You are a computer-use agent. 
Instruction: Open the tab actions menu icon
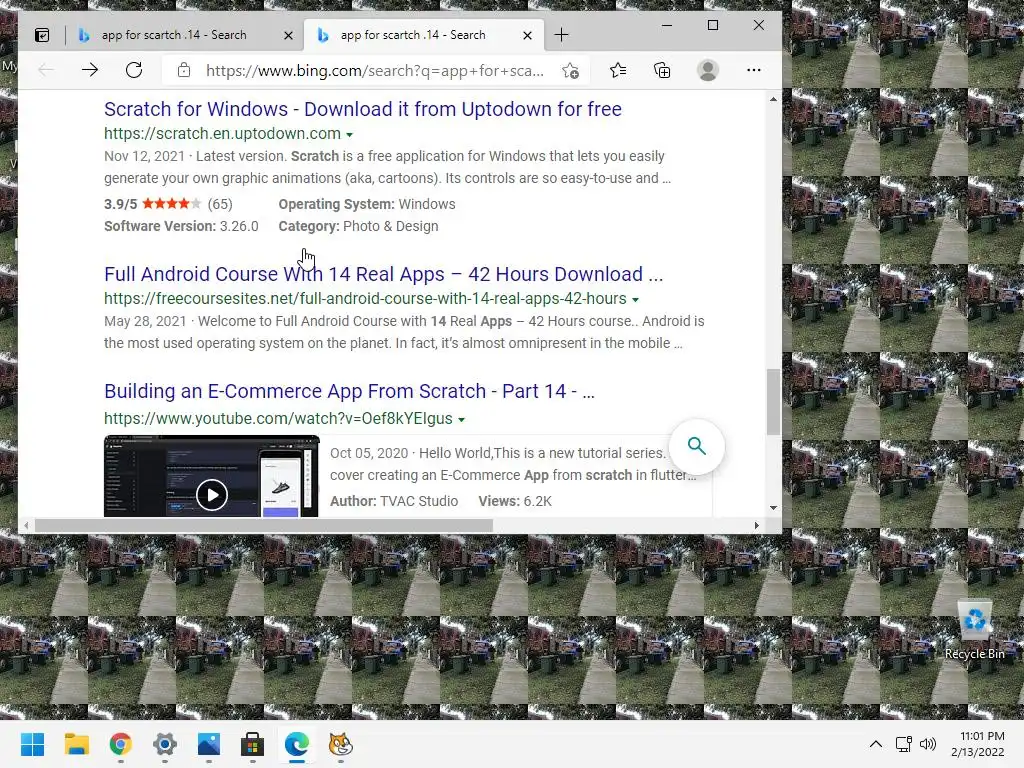pyautogui.click(x=42, y=35)
